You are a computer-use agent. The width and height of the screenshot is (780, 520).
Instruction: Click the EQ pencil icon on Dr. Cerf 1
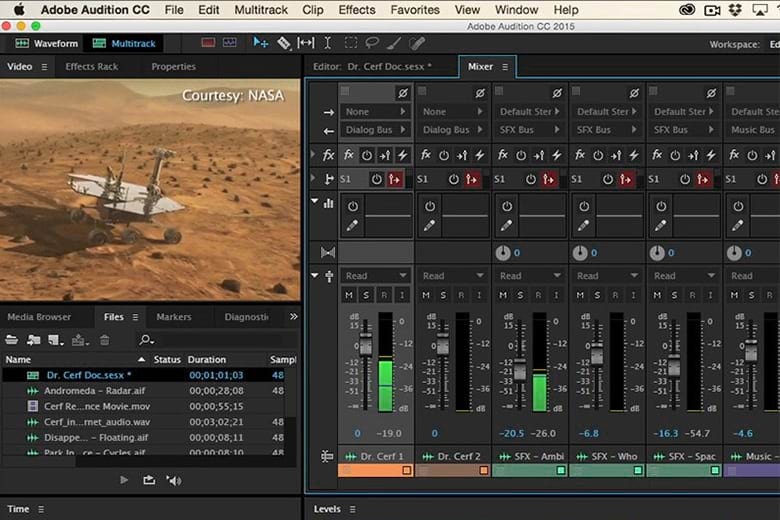tap(352, 226)
